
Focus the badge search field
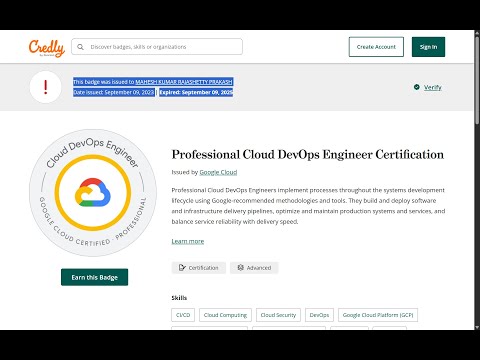(157, 47)
